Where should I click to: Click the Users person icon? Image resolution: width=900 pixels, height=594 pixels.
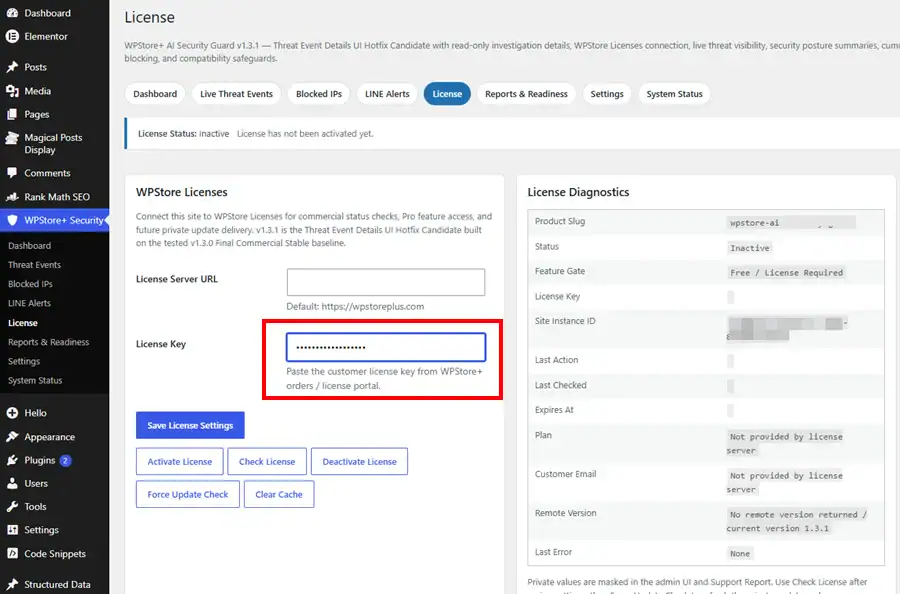point(12,483)
